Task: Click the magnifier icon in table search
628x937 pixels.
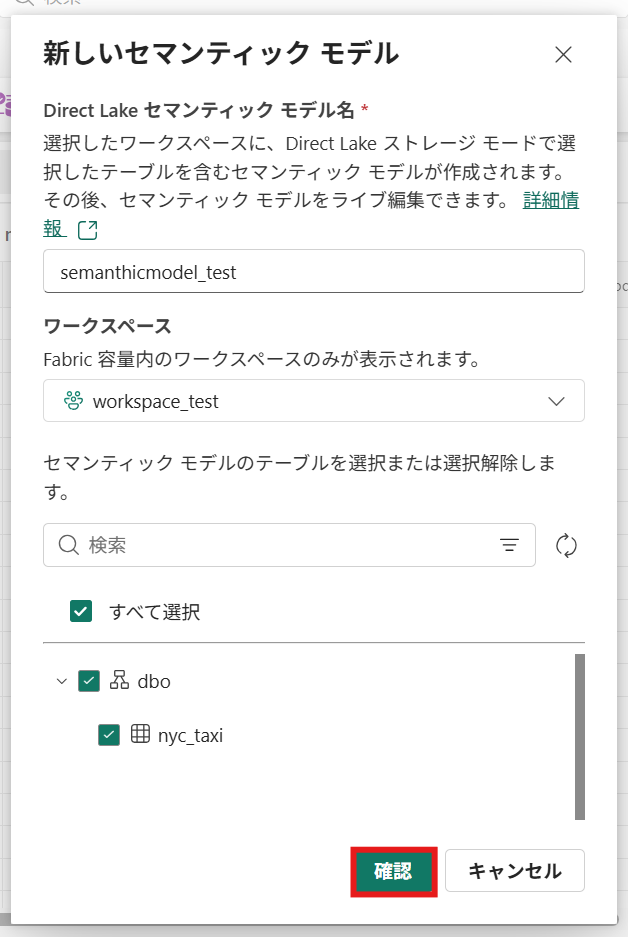Action: pos(69,545)
